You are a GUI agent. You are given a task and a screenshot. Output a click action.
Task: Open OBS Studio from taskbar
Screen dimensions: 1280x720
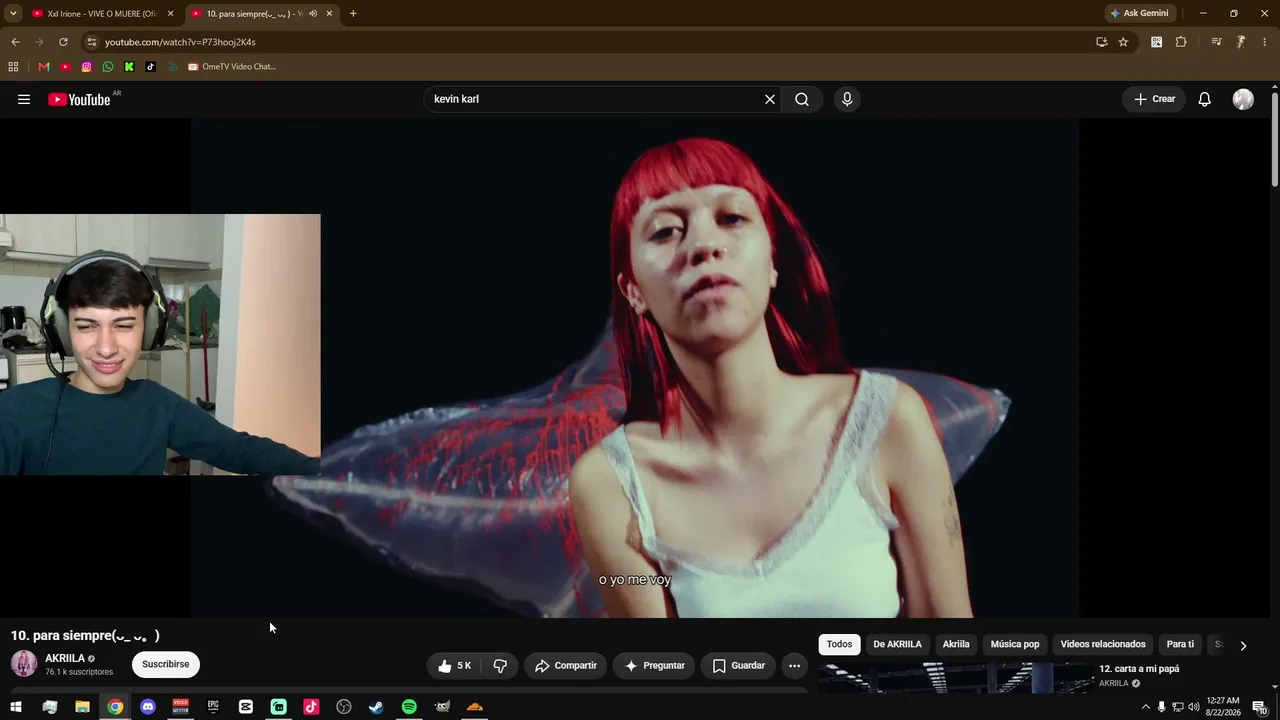[344, 707]
